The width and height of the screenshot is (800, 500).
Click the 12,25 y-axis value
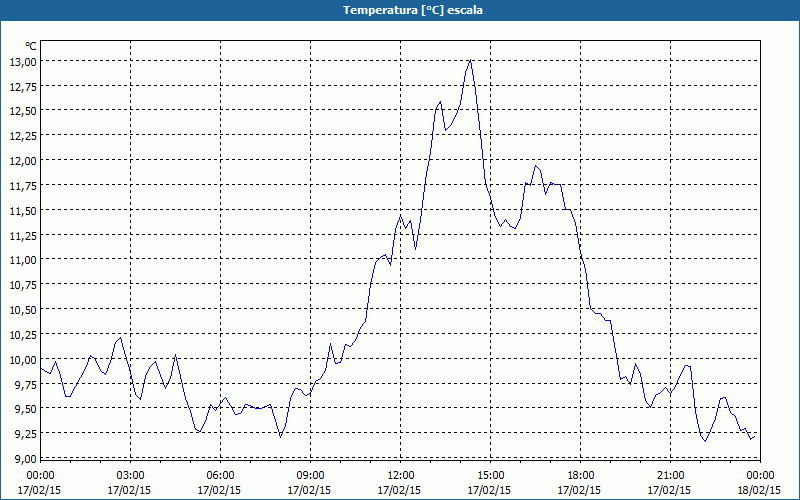[x=22, y=136]
